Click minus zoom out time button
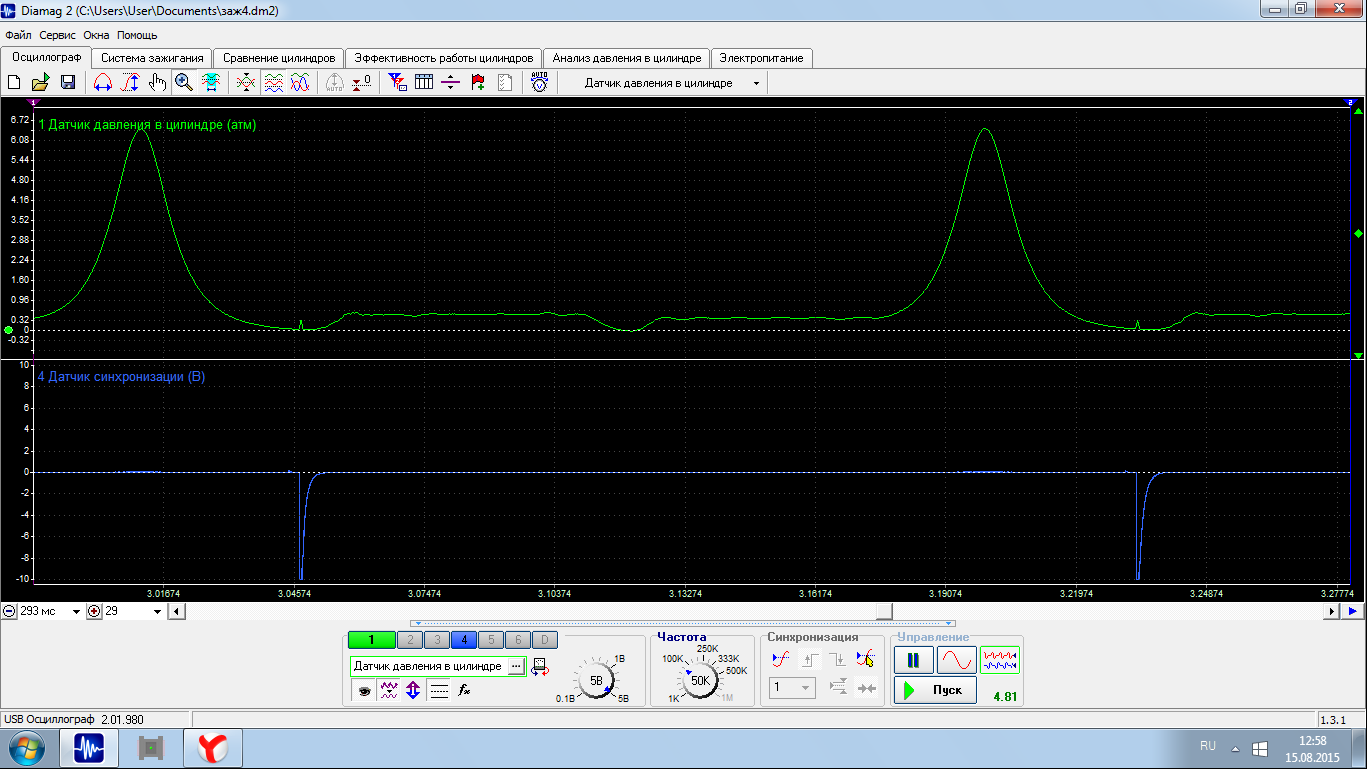 (x=9, y=611)
